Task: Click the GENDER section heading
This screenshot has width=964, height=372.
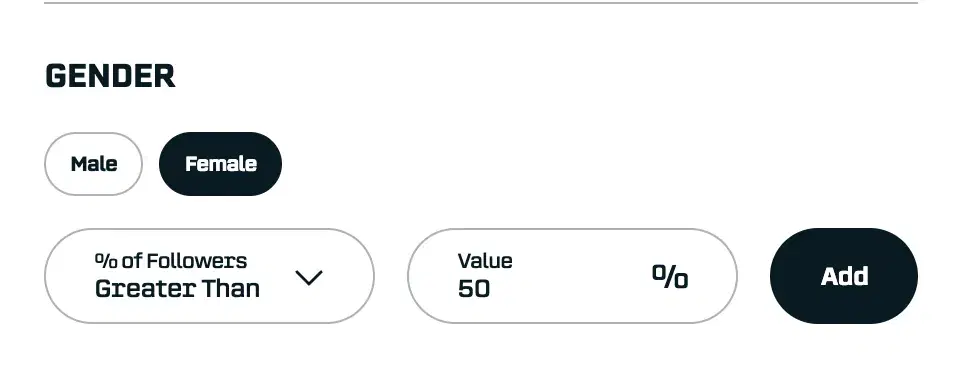Action: coord(111,76)
